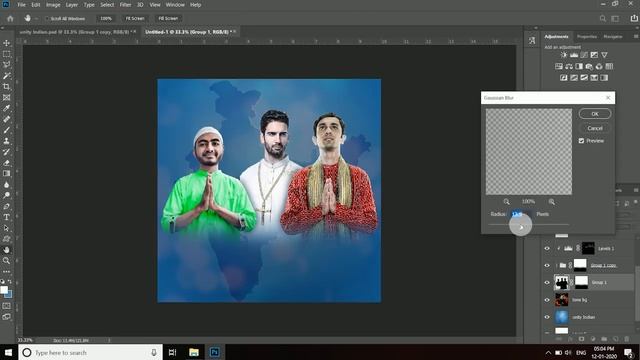This screenshot has width=640, height=360.
Task: Select the Gradient tool
Action: 7,173
